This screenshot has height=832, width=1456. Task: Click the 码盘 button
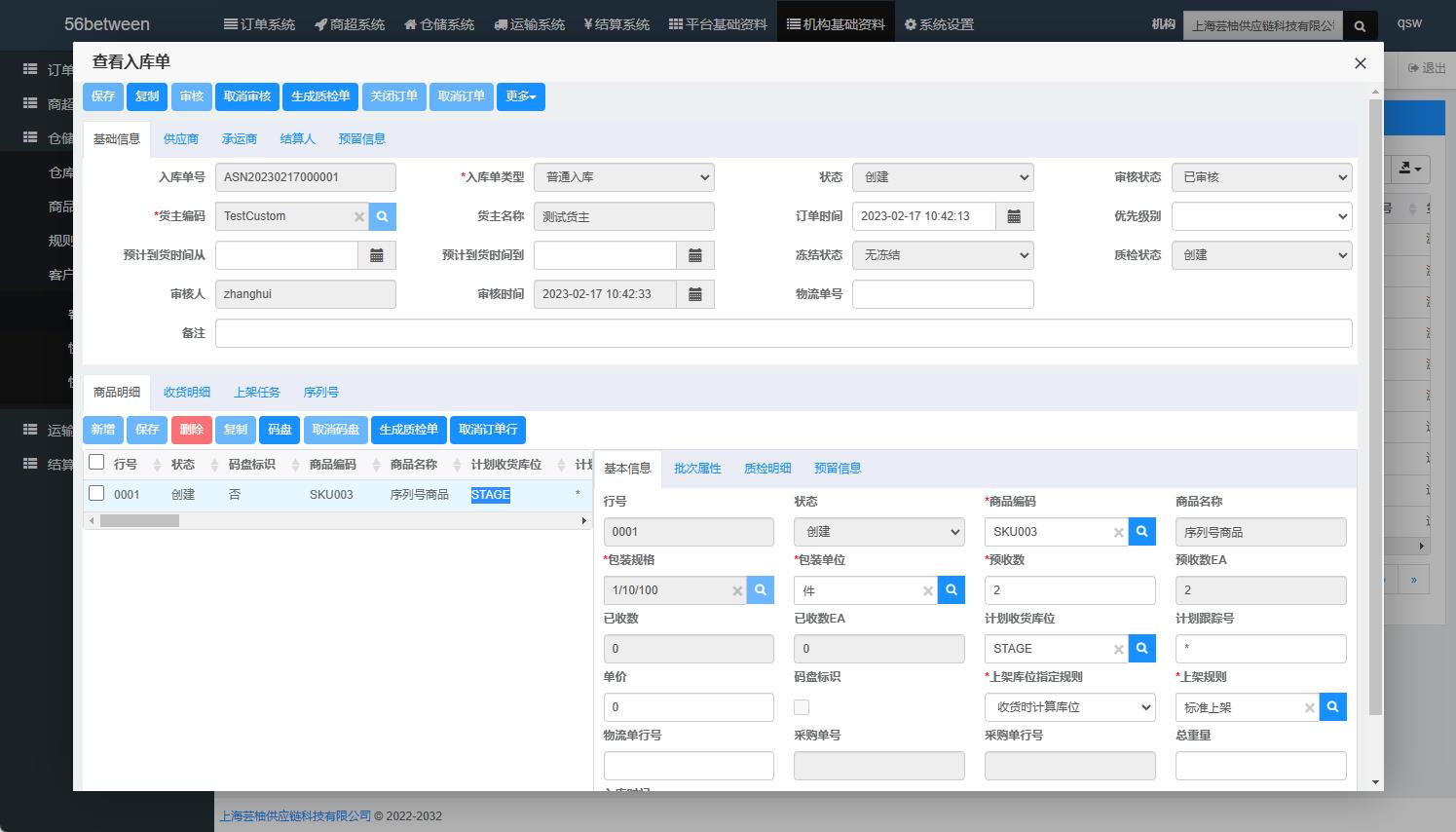tap(280, 430)
